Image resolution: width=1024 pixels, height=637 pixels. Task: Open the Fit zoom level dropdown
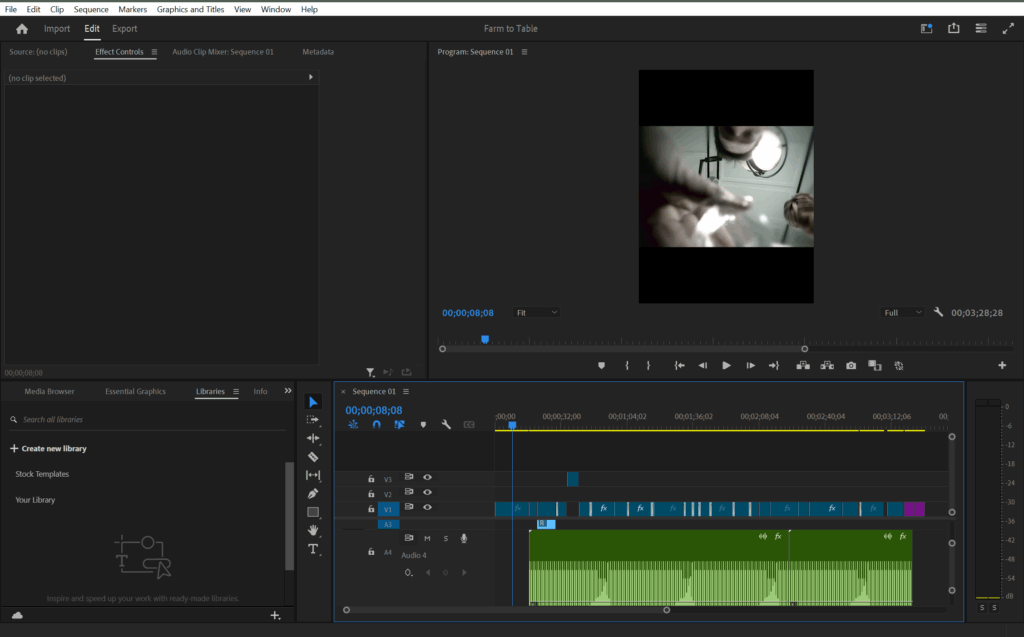(x=537, y=312)
